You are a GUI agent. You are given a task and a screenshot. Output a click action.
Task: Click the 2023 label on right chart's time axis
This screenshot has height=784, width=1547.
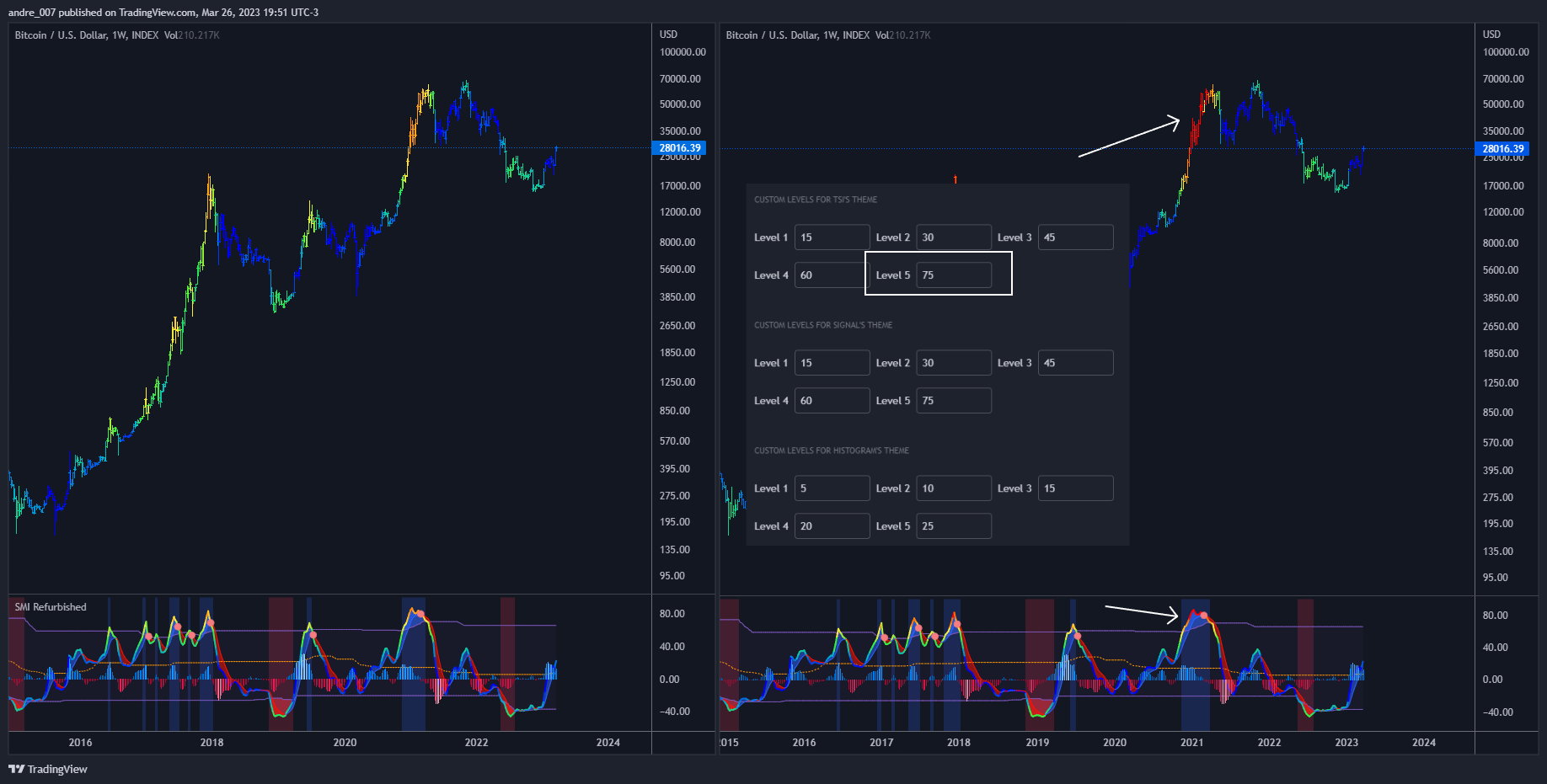tap(1346, 743)
